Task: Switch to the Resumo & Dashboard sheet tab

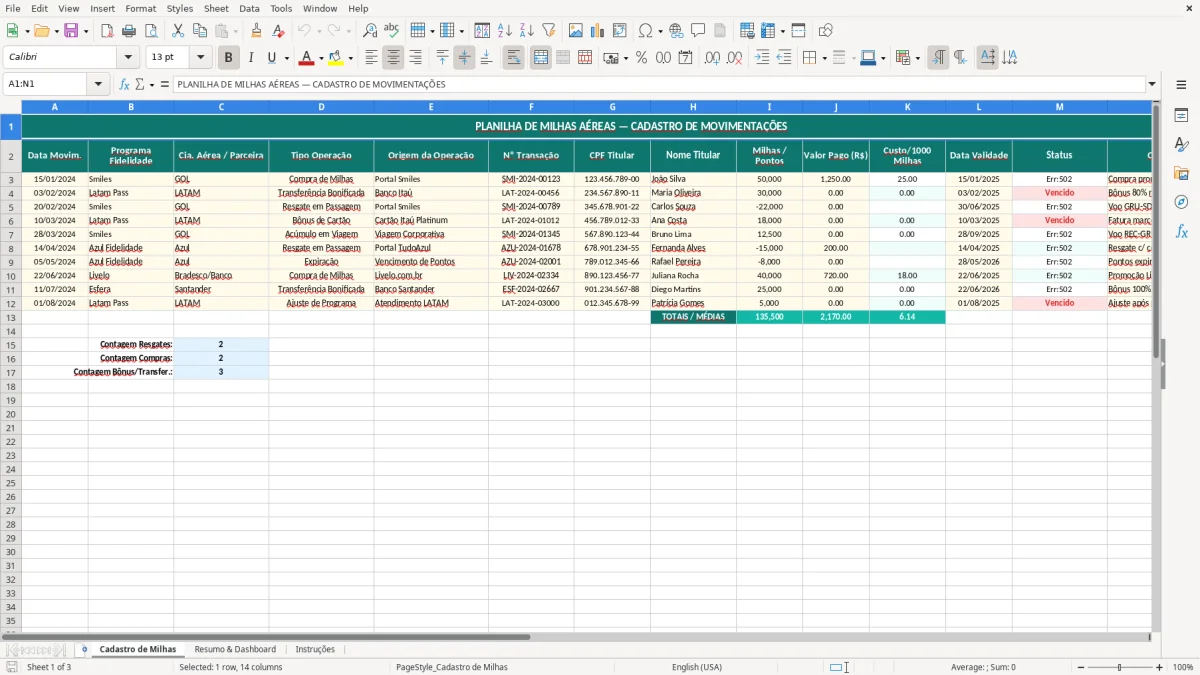Action: tap(235, 649)
